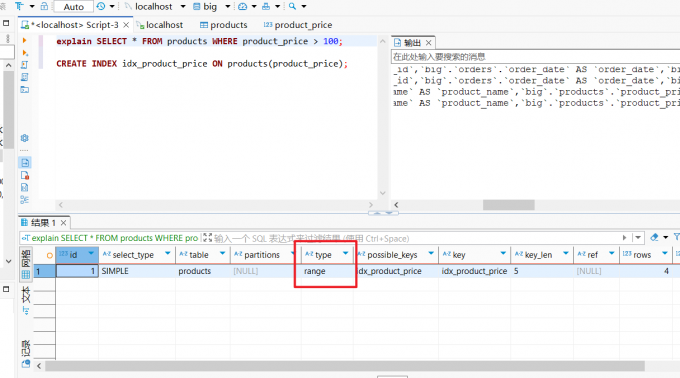Click the small arrow icon below the vertical text label
680x378 pixels.
pos(26,310)
